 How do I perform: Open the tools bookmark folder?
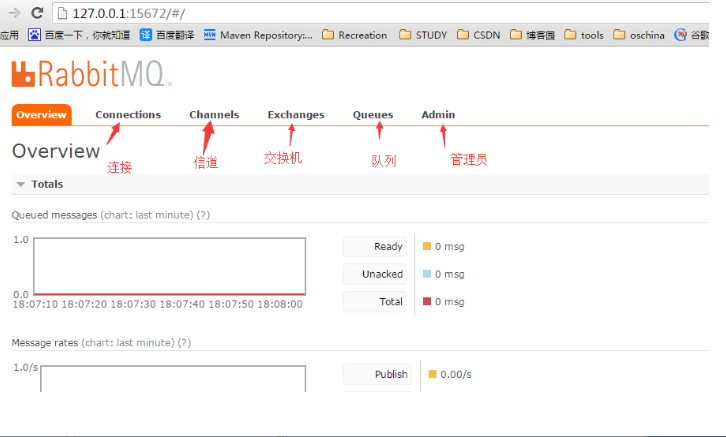[x=584, y=35]
